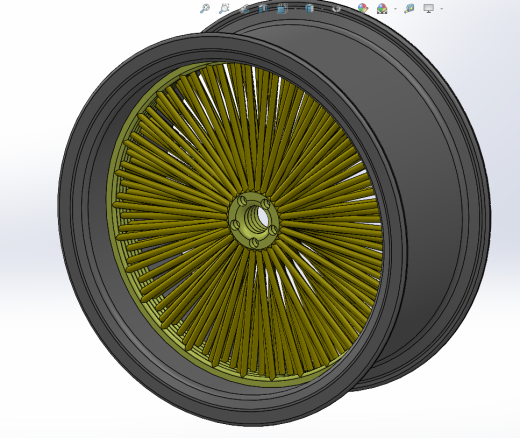Select the center bore hole of the hub
Image resolution: width=520 pixels, height=438 pixels.
(x=256, y=219)
